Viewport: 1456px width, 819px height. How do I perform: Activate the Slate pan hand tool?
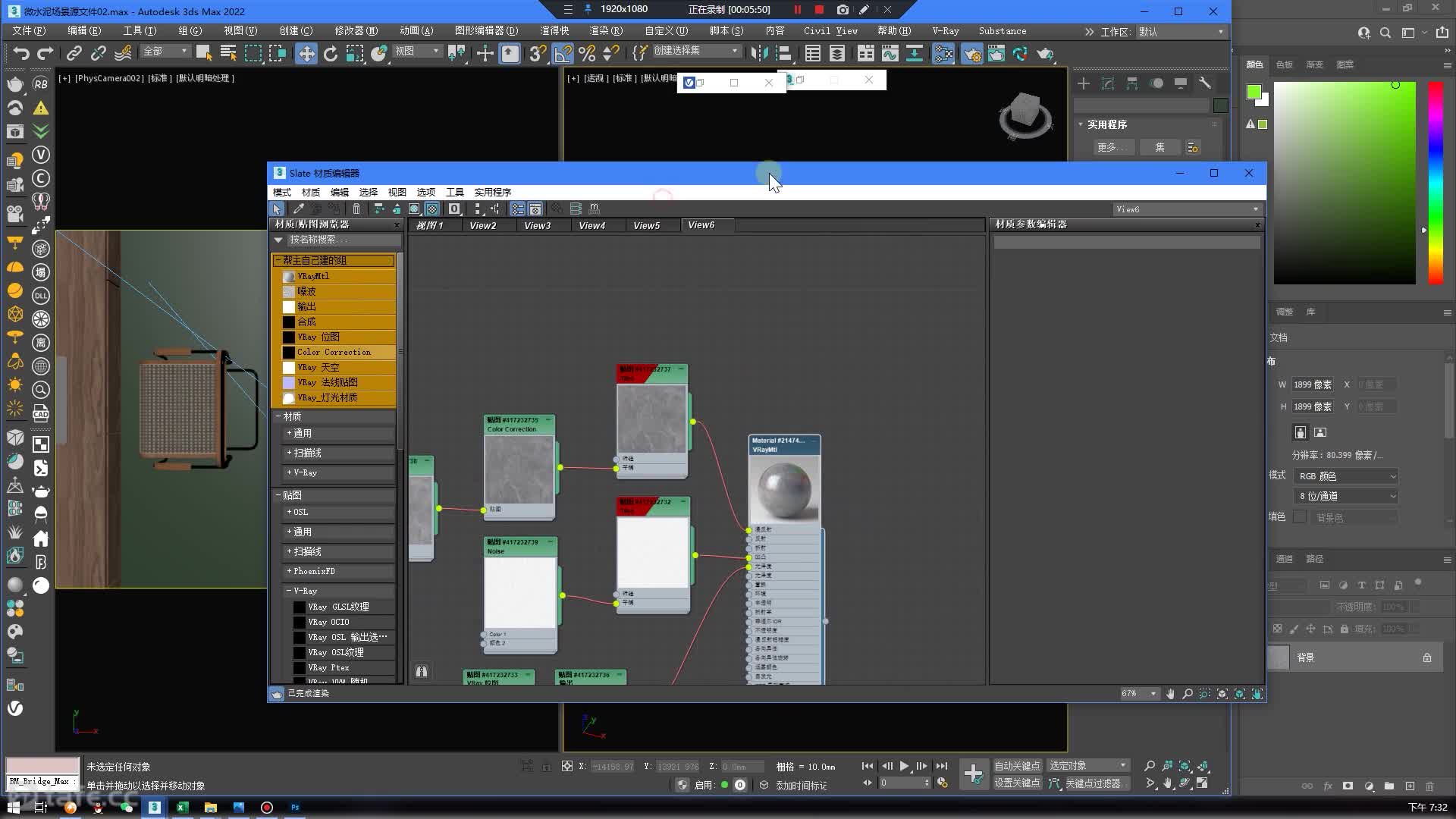point(1170,694)
